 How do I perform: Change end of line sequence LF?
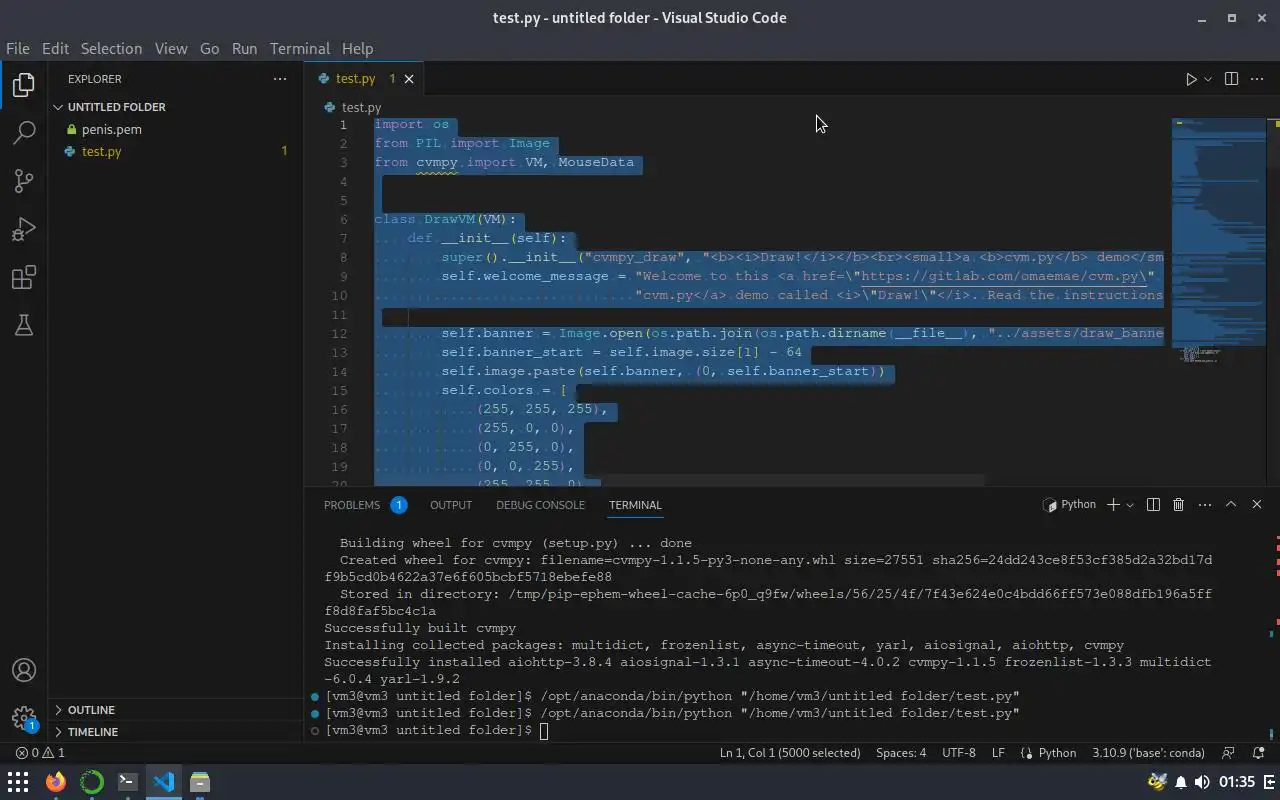998,753
